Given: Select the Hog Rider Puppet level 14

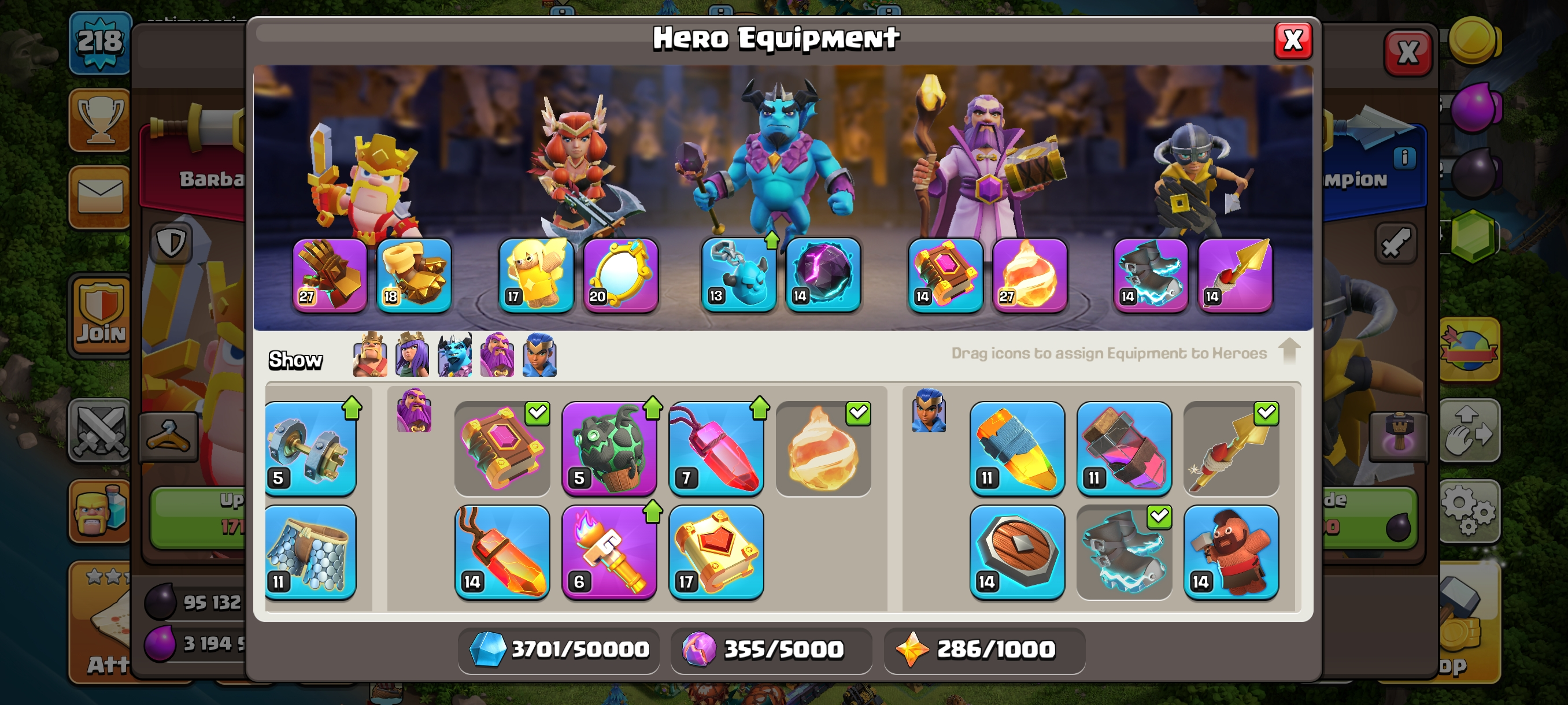Looking at the screenshot, I should [x=1231, y=552].
